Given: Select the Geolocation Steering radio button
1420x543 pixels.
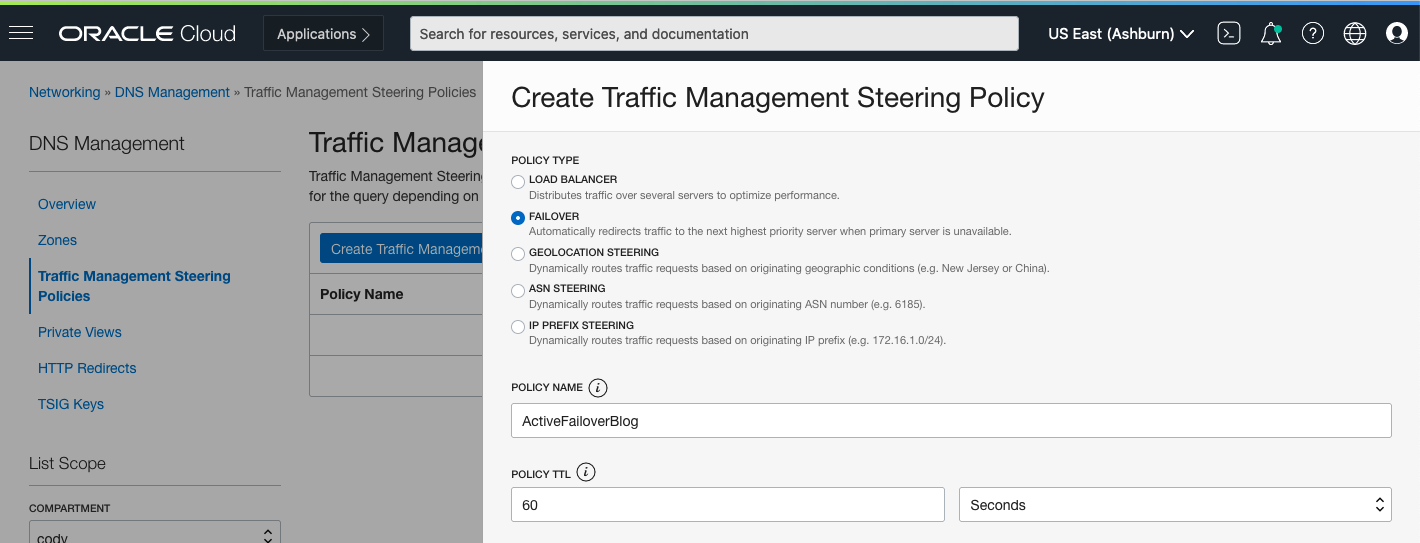Looking at the screenshot, I should (x=518, y=254).
